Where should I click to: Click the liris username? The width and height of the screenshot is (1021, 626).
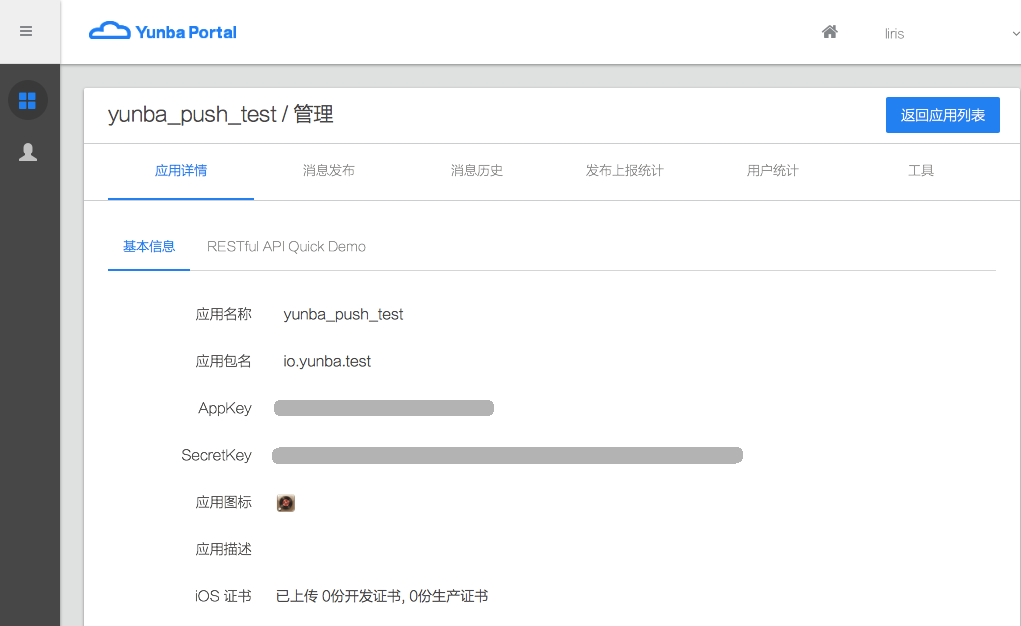894,34
